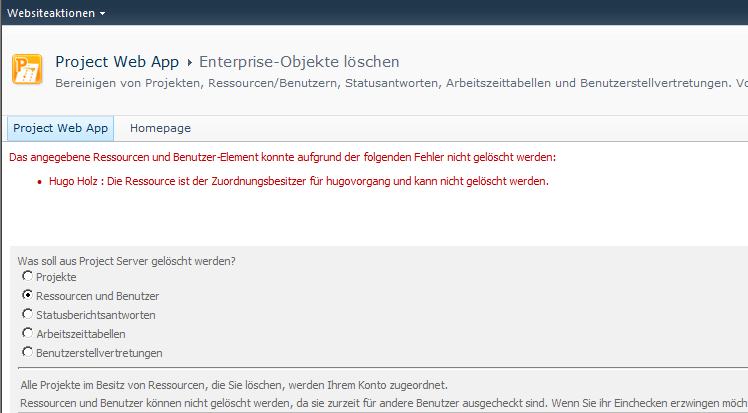Image resolution: width=748 pixels, height=413 pixels.
Task: Select the Projekte radio button
Action: 27,276
